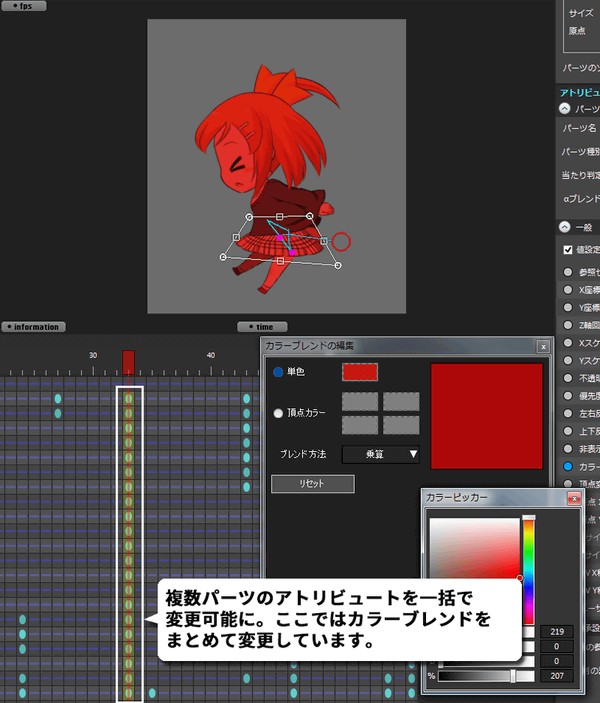Click the red playhead marker on timeline

point(128,361)
